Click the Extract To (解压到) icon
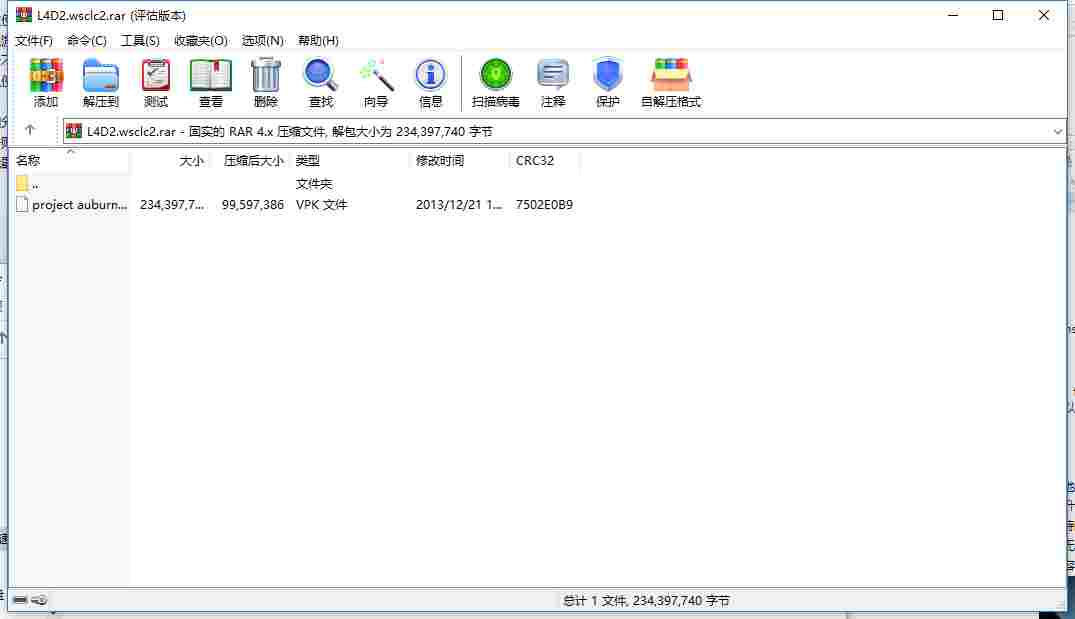This screenshot has height=619, width=1075. (x=101, y=76)
